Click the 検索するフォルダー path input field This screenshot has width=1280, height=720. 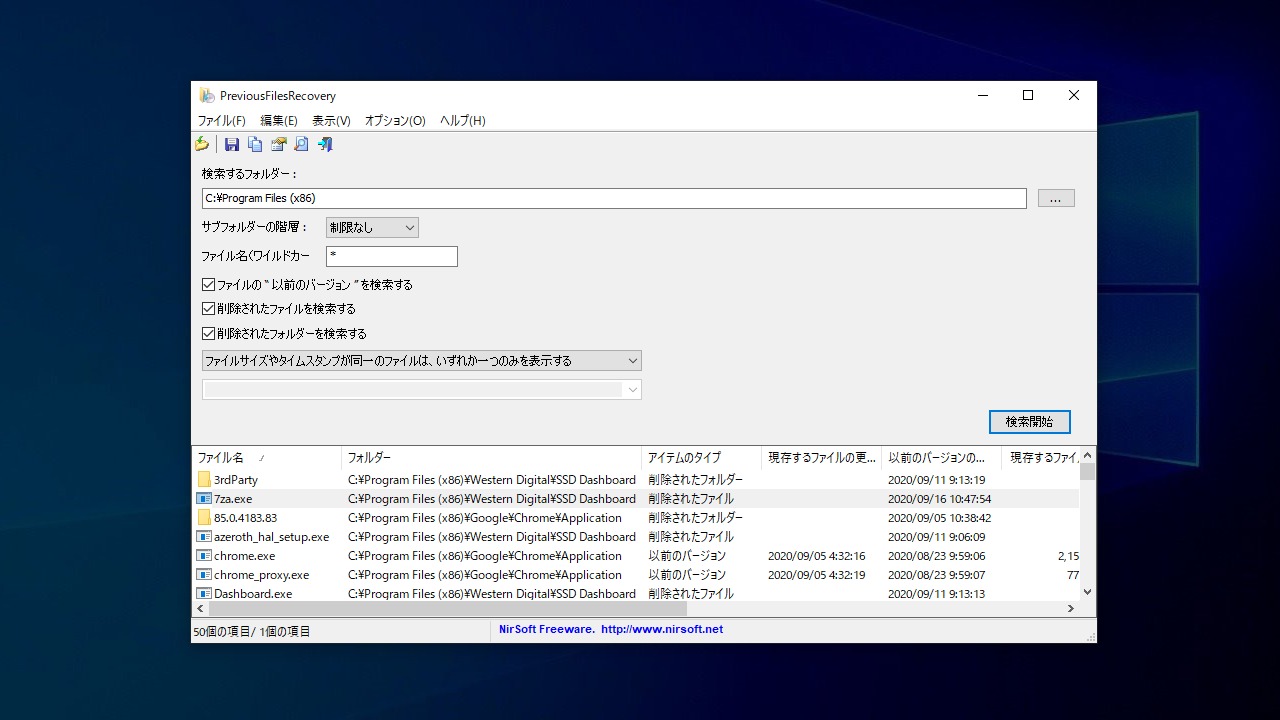[x=614, y=198]
